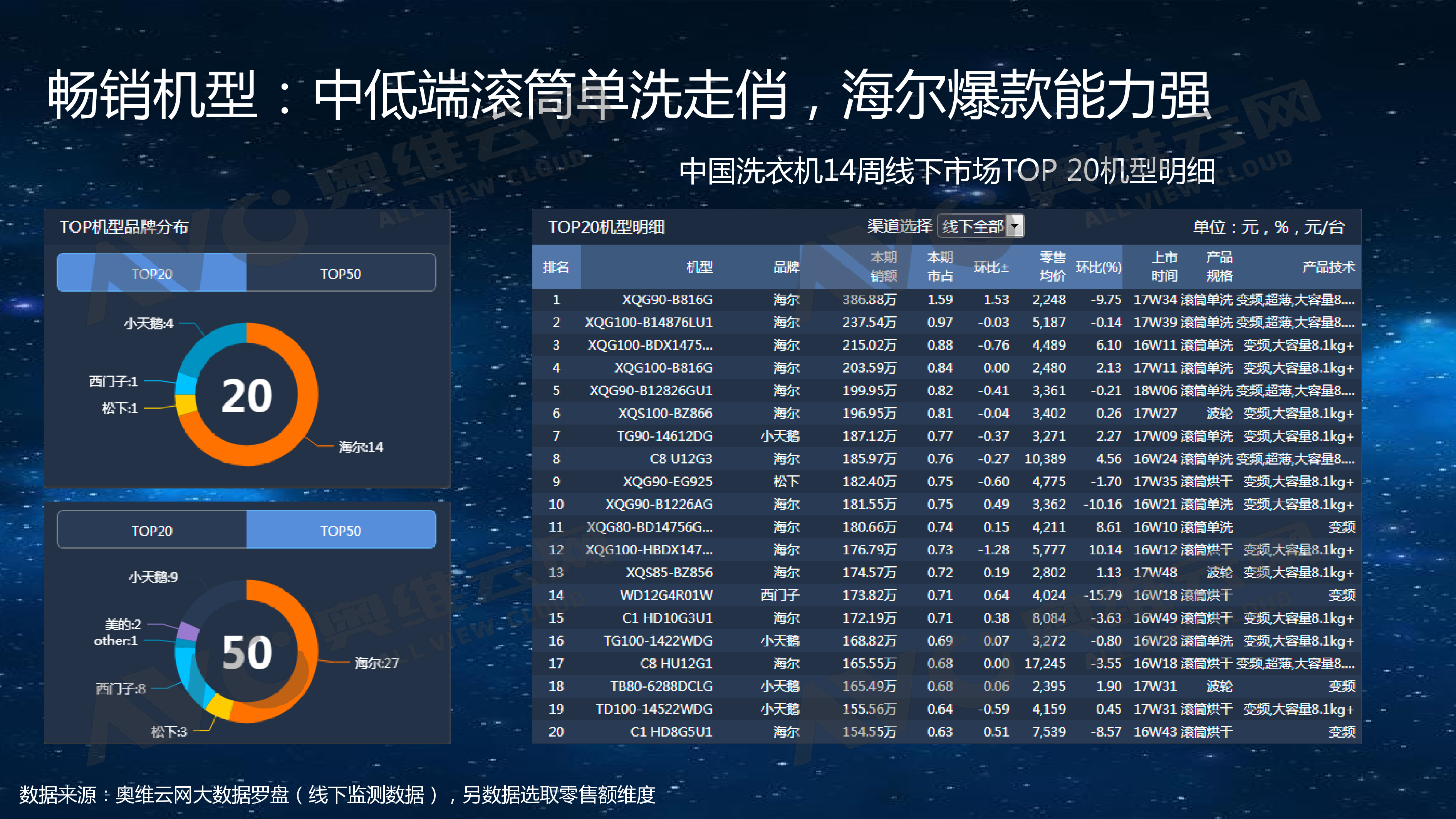Screen dimensions: 1456x819
Task: Click the 西门子:8 legend label
Action: point(121,688)
